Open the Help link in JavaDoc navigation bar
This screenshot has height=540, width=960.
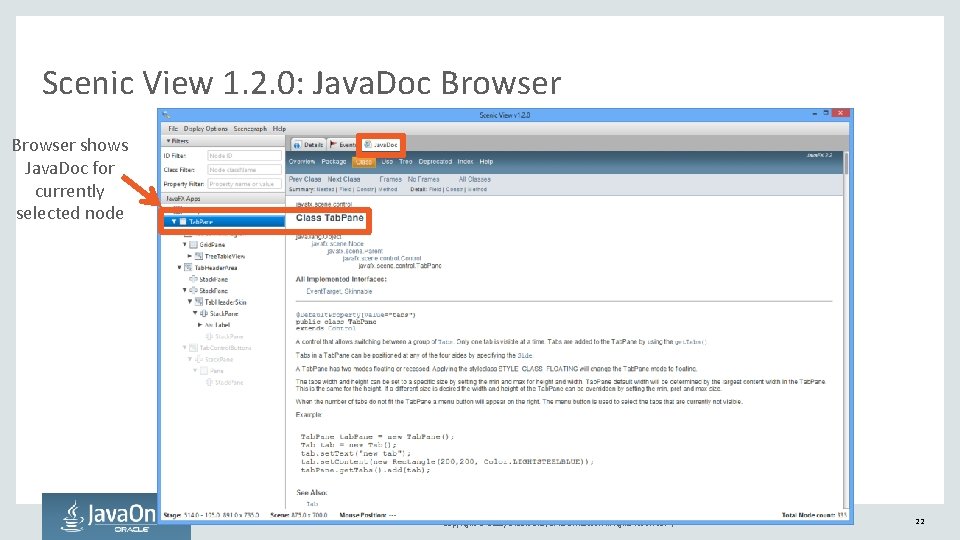(x=486, y=162)
